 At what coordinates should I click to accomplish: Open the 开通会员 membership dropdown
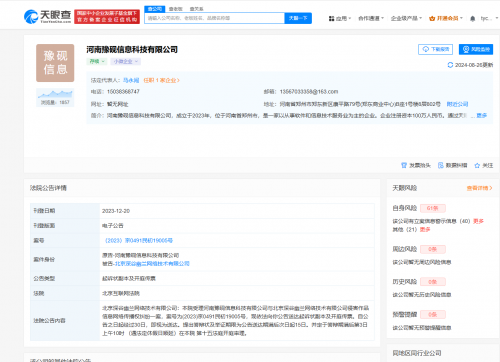click(x=446, y=18)
